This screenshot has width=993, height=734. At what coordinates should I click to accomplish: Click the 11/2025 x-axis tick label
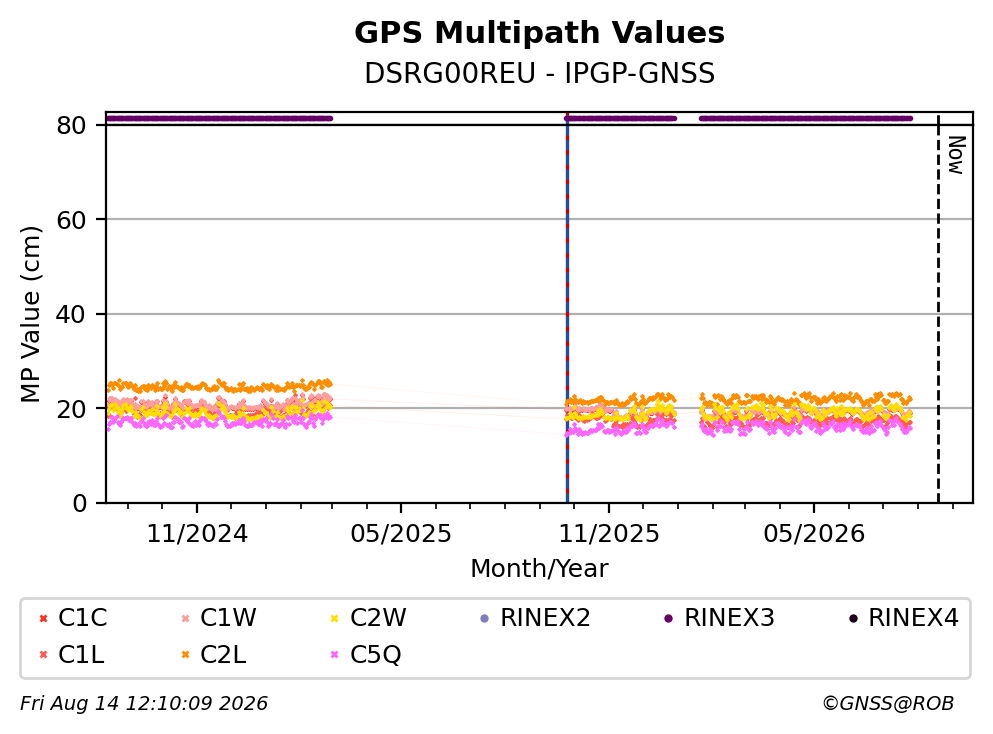pos(609,534)
